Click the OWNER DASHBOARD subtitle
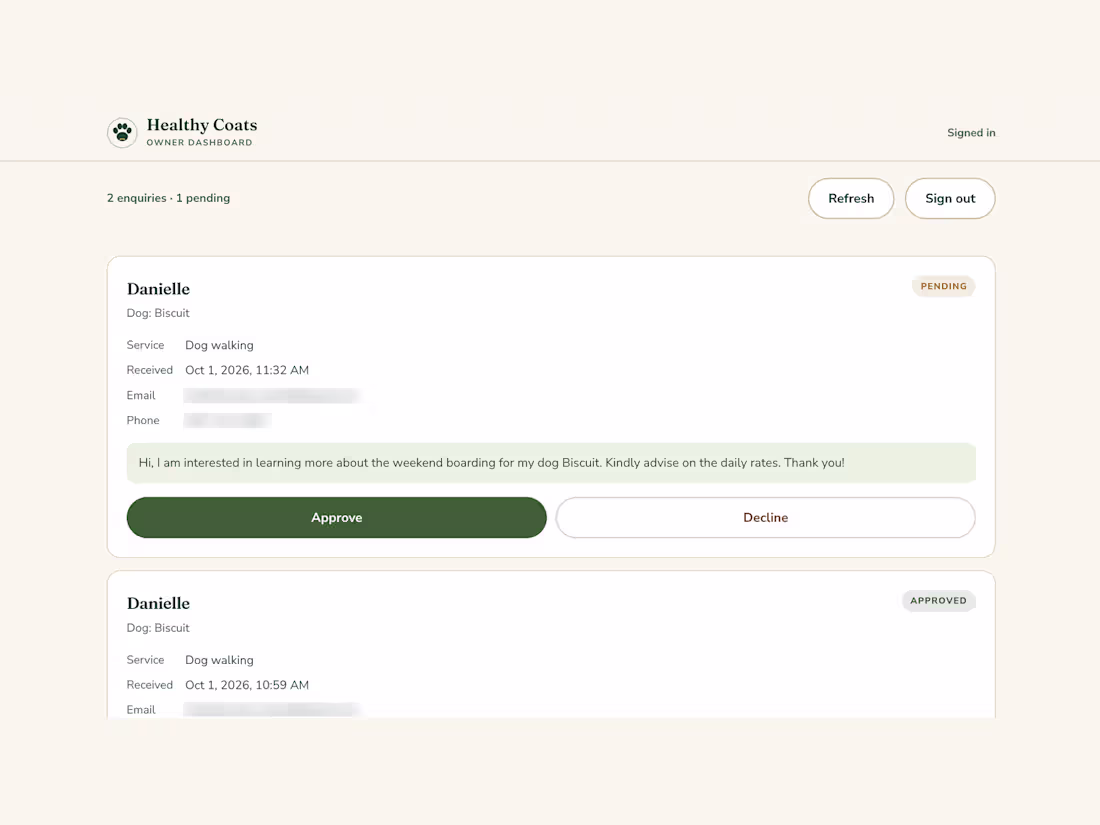 199,142
